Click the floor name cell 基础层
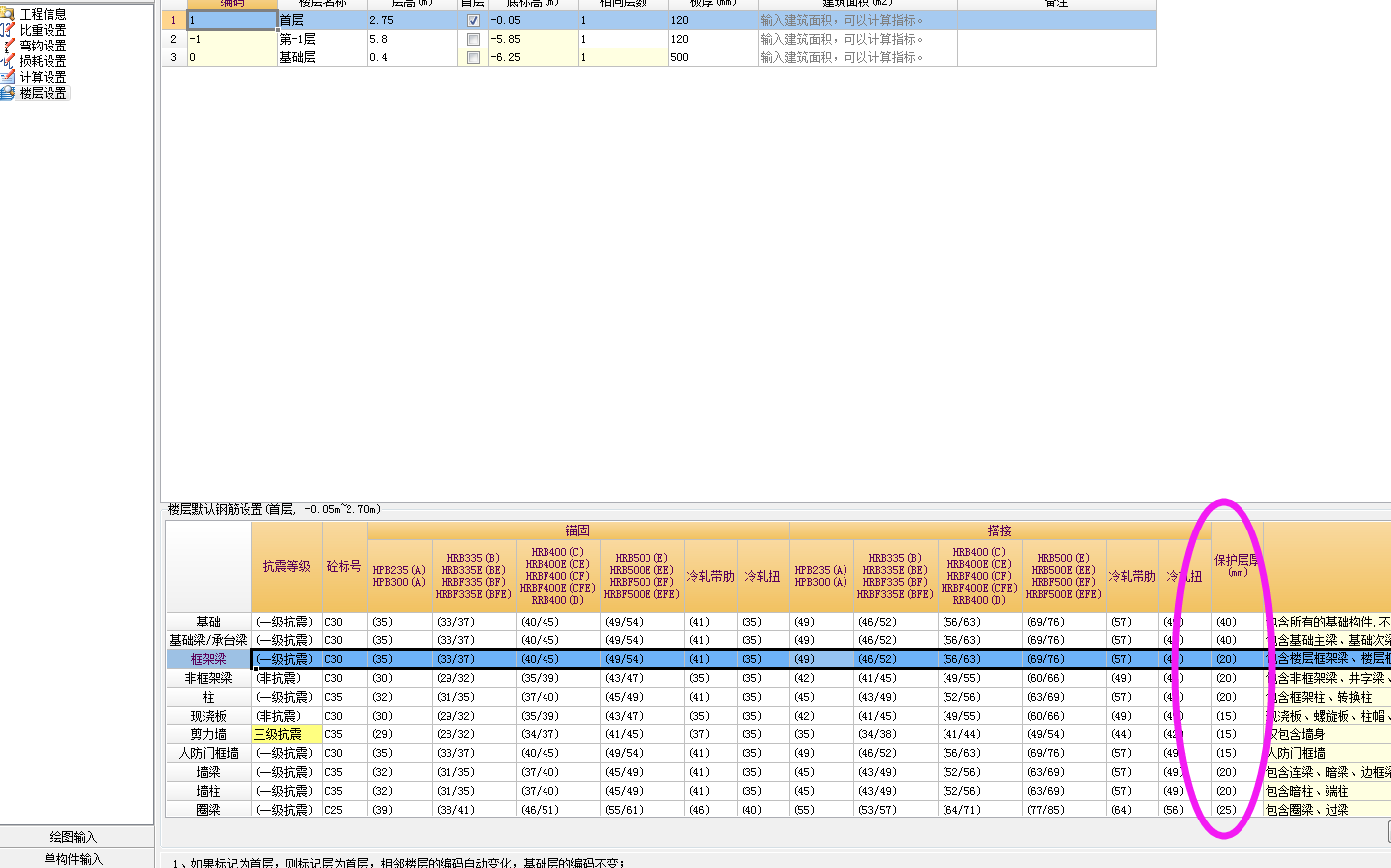The image size is (1391, 868). [322, 57]
